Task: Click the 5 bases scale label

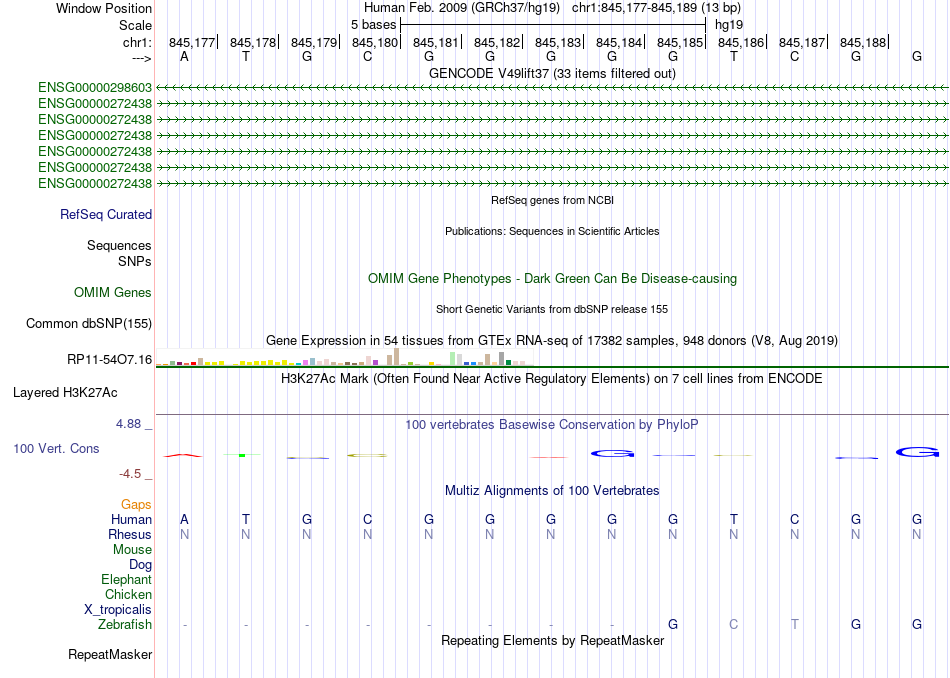Action: tap(373, 25)
